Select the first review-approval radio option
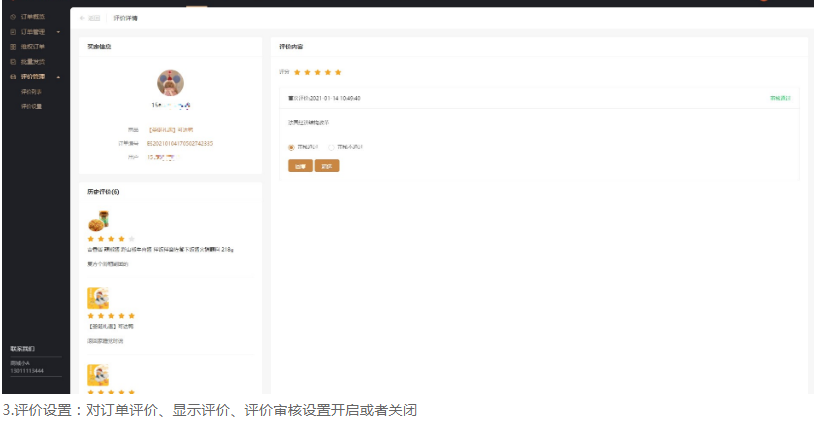This screenshot has width=814, height=430. 291,147
